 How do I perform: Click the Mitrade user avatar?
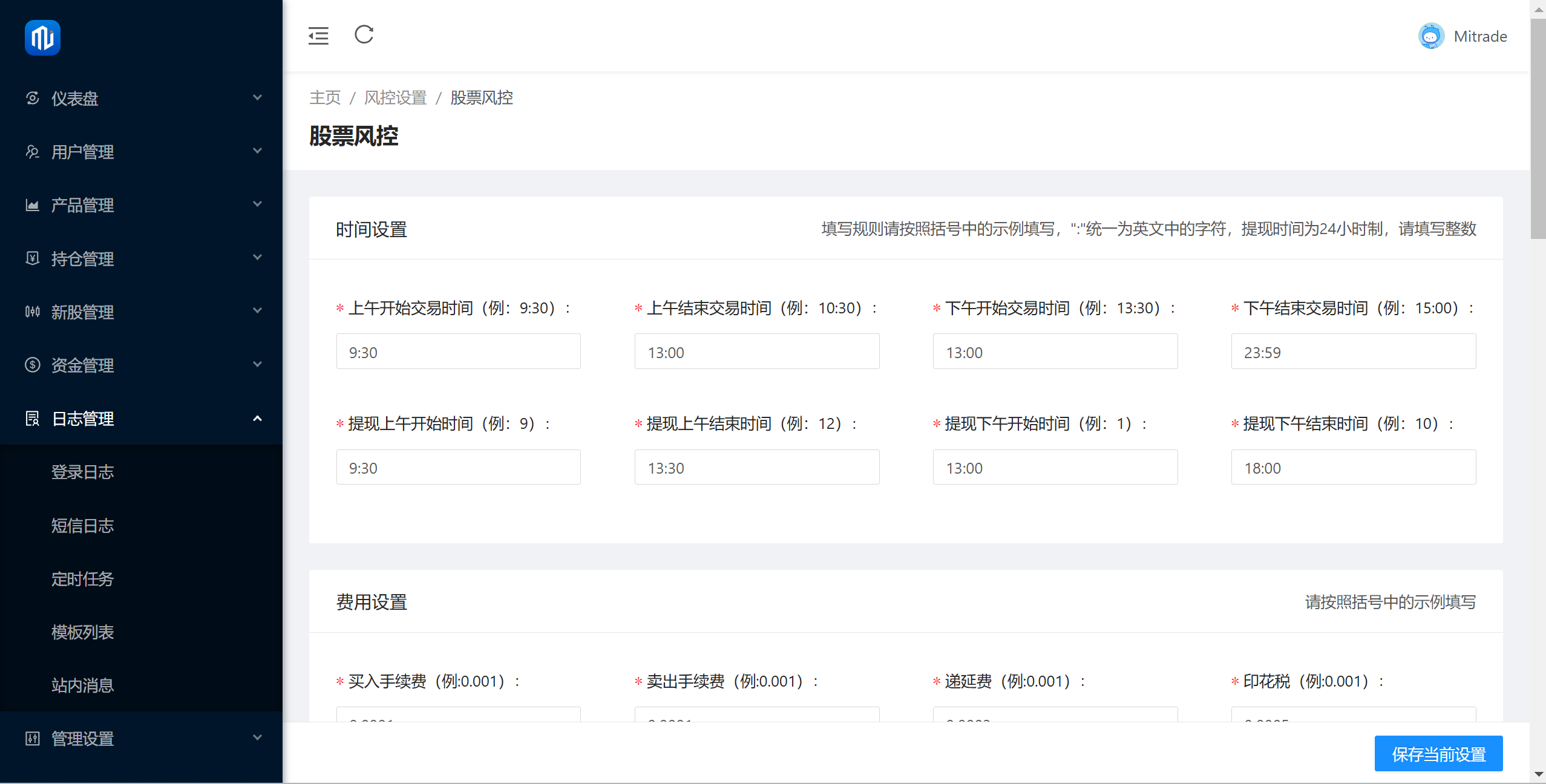(1431, 36)
